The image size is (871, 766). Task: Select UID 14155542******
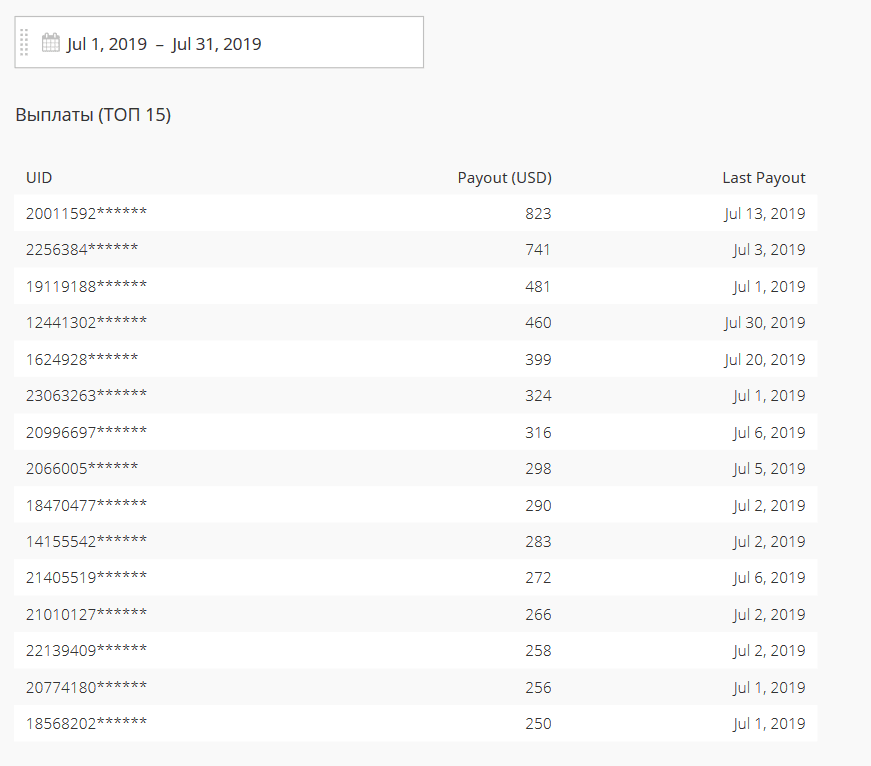pos(86,542)
